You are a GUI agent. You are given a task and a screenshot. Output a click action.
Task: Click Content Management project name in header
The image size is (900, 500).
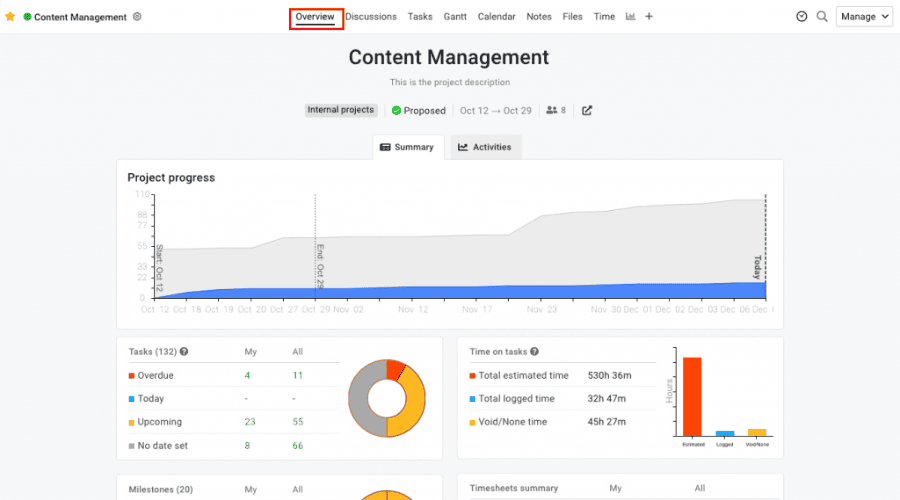click(x=80, y=17)
